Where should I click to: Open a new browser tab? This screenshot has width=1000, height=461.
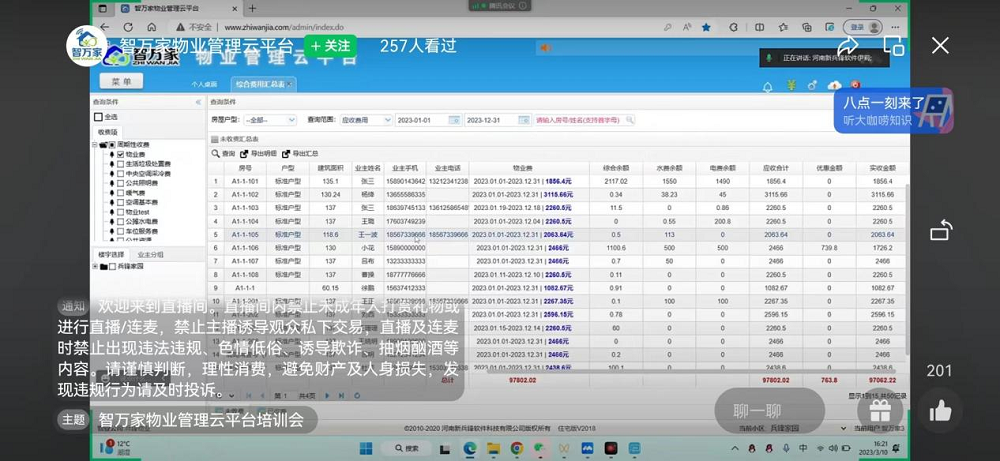253,8
